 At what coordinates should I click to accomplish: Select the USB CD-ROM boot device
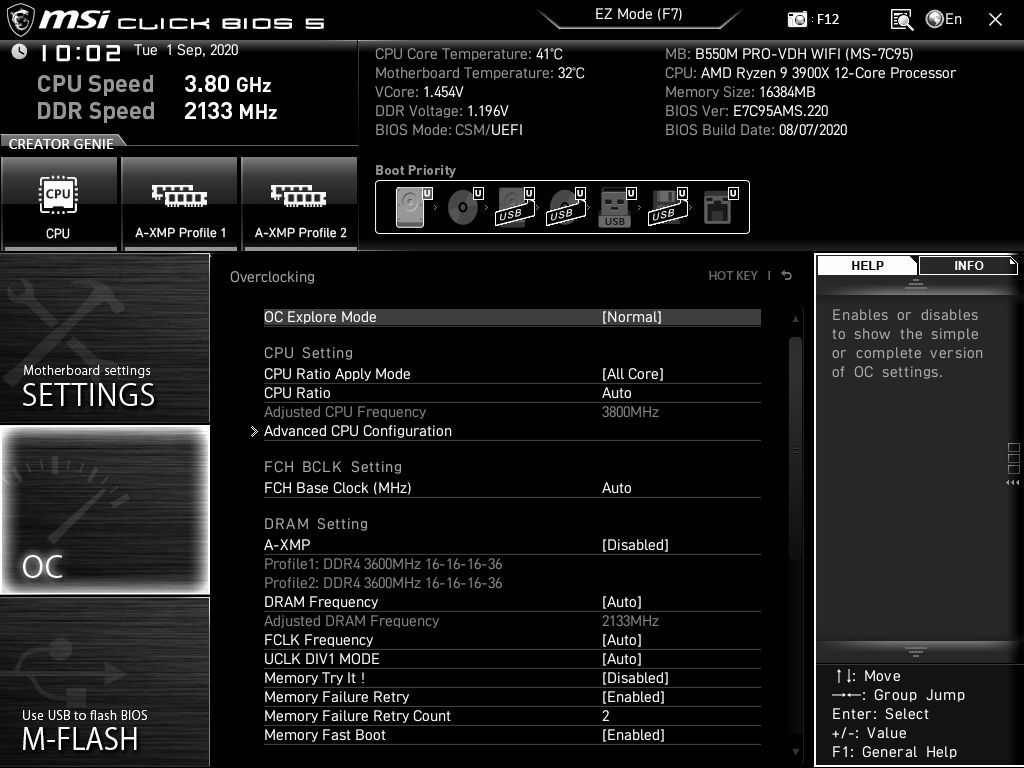[x=566, y=207]
